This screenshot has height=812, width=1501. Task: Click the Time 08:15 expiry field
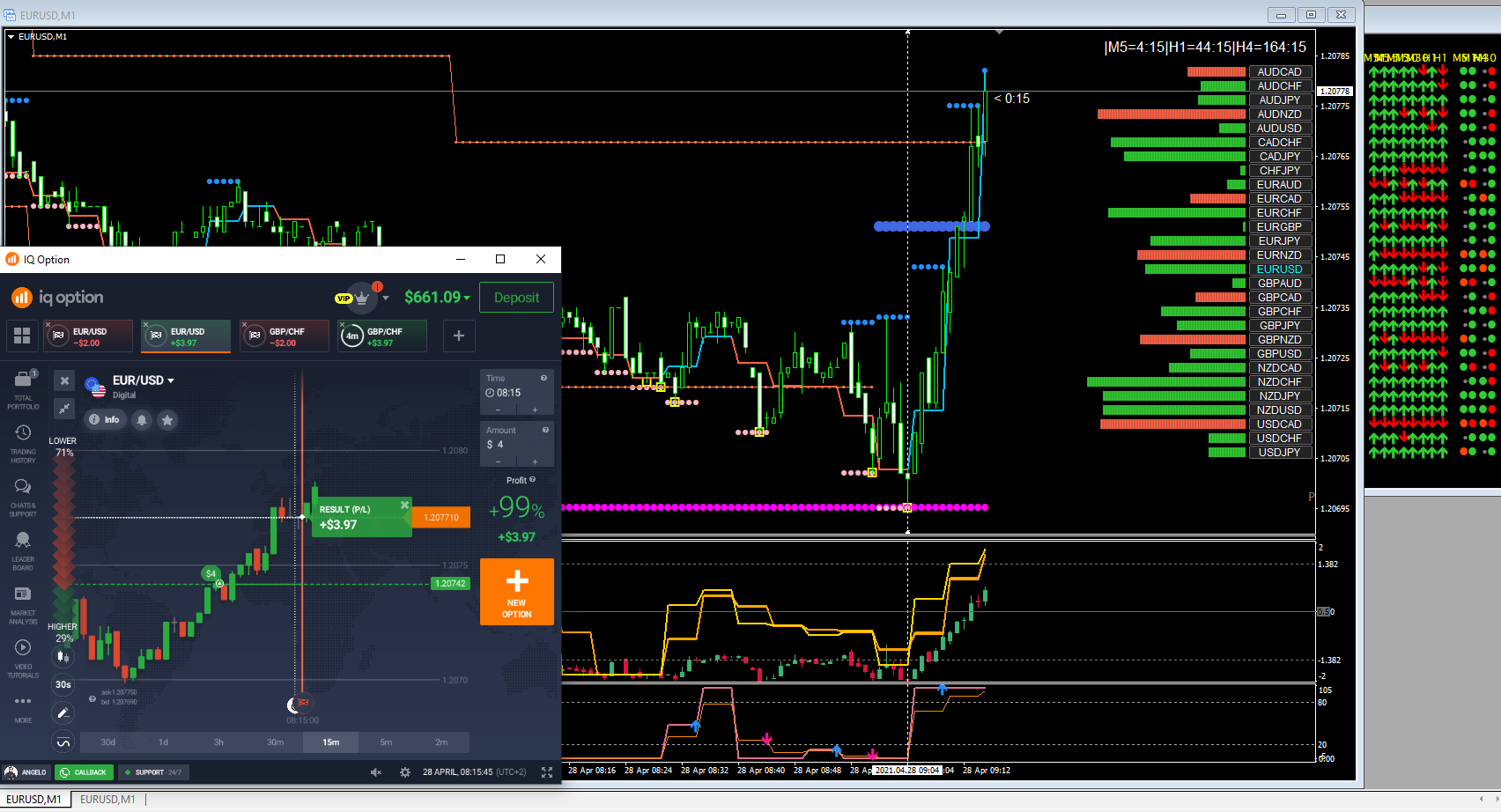[517, 393]
